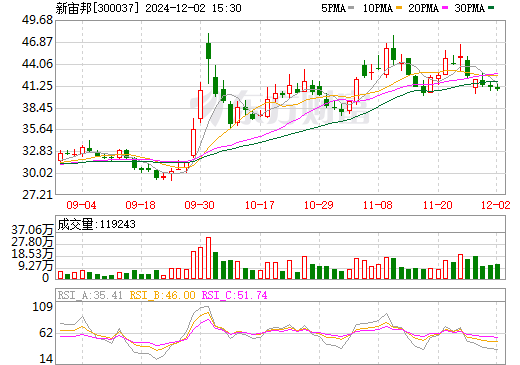Click date axis label 10-29
520x365 pixels.
(x=319, y=205)
